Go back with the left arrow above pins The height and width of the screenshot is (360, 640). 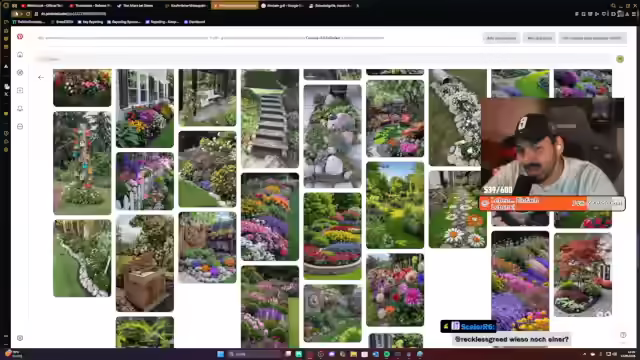(x=40, y=77)
